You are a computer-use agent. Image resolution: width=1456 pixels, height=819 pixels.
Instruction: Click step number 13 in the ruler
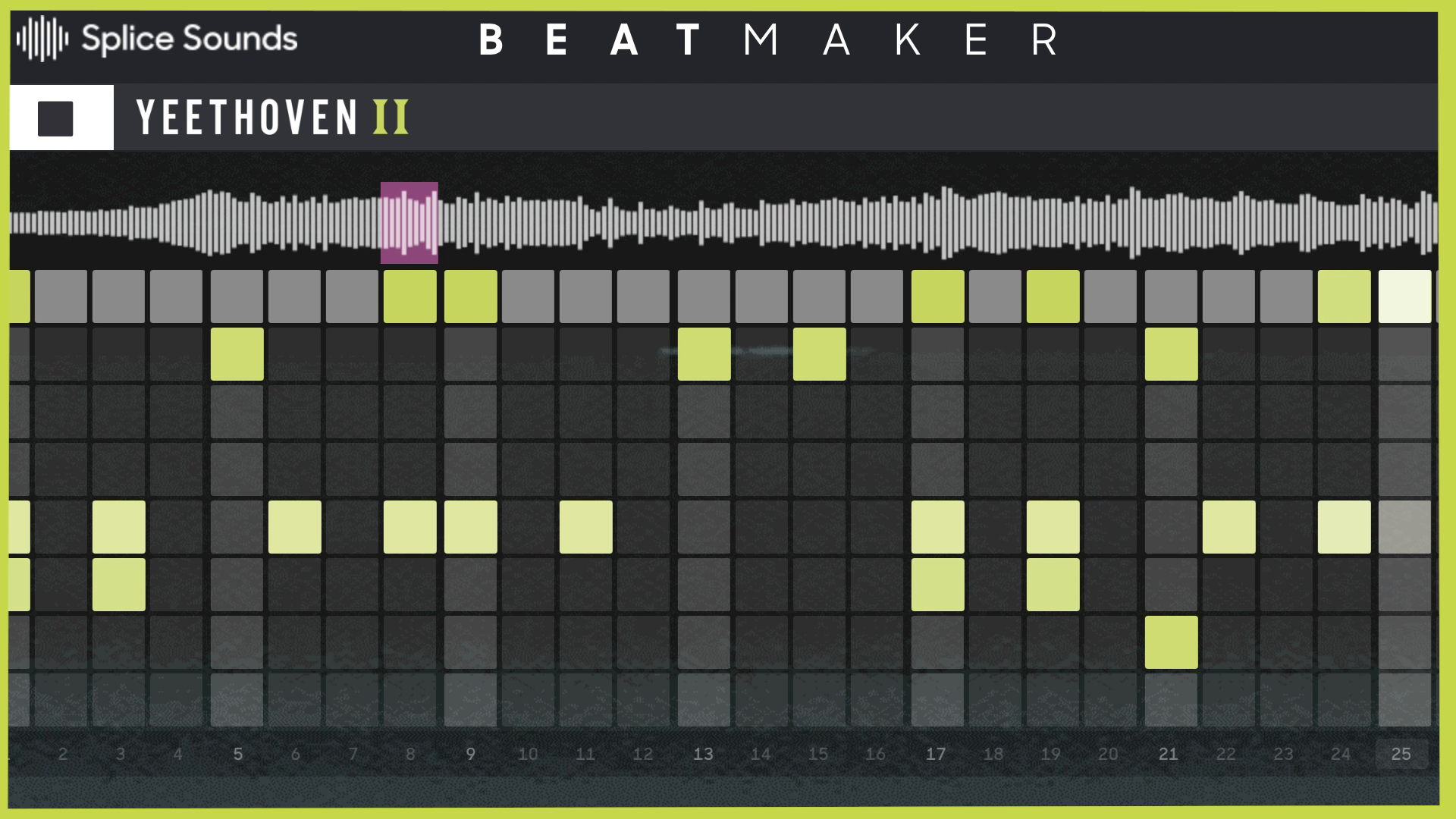click(x=703, y=754)
